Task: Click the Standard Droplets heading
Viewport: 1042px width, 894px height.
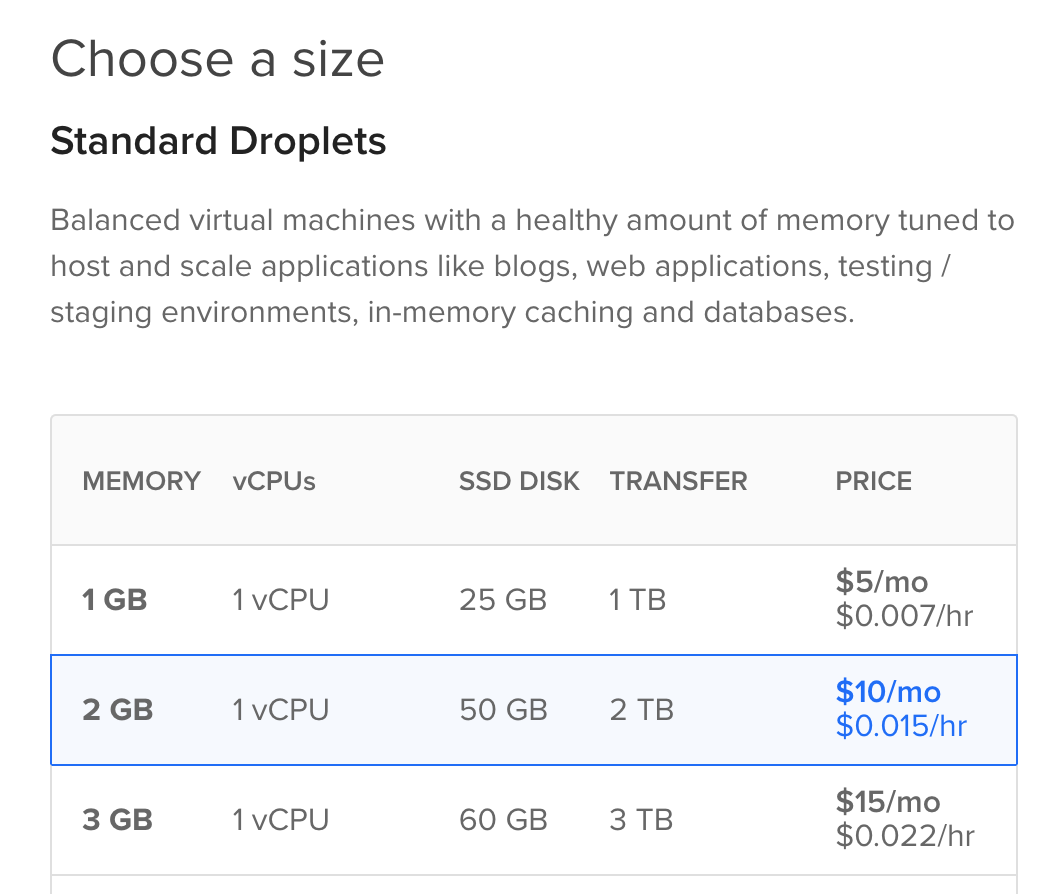Action: [218, 141]
